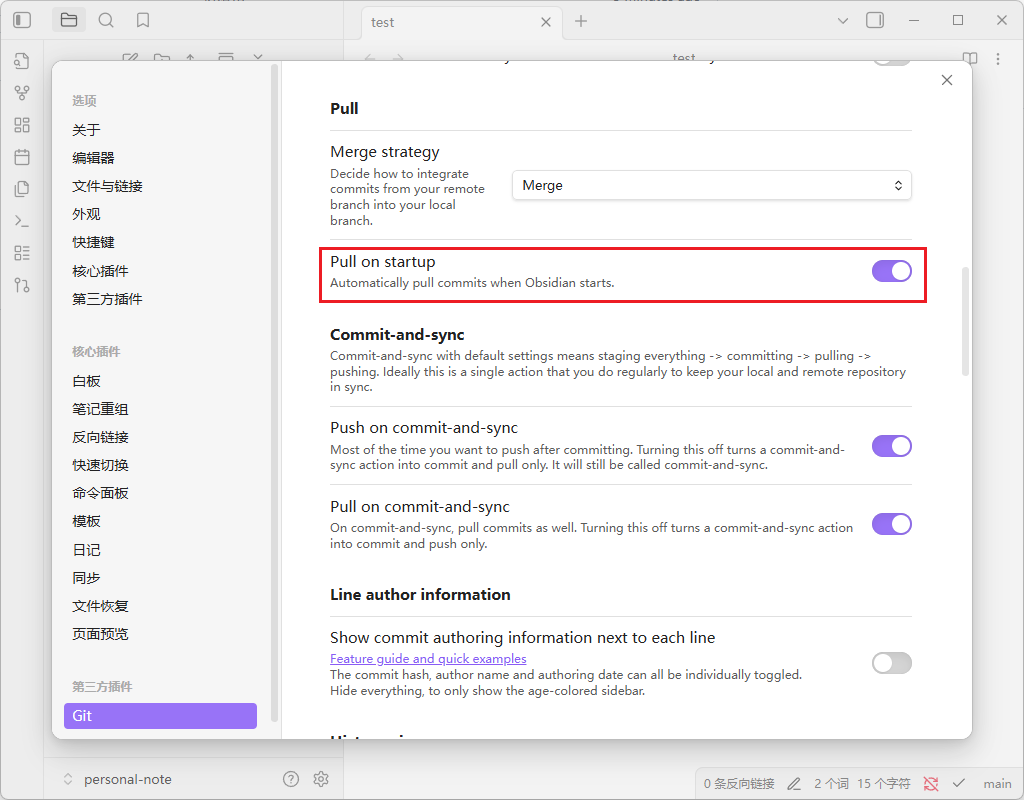Click the settings content vertical scrollbar
1024x800 pixels.
(x=965, y=320)
